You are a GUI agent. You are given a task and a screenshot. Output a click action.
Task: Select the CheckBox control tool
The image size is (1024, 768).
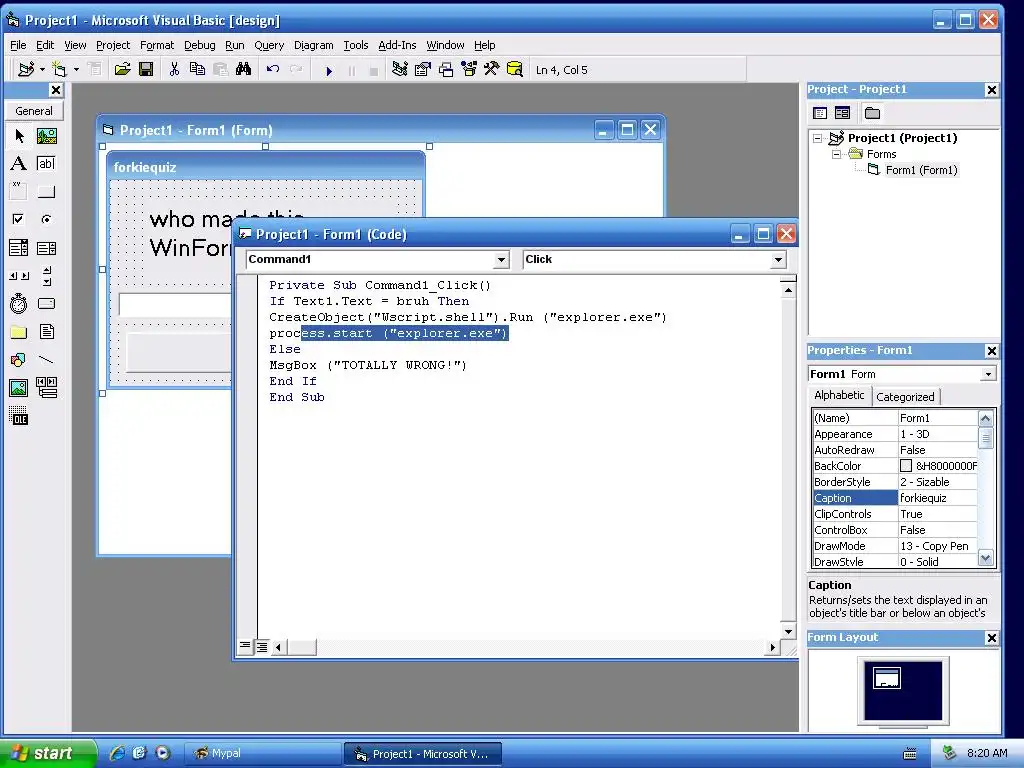tap(19, 219)
